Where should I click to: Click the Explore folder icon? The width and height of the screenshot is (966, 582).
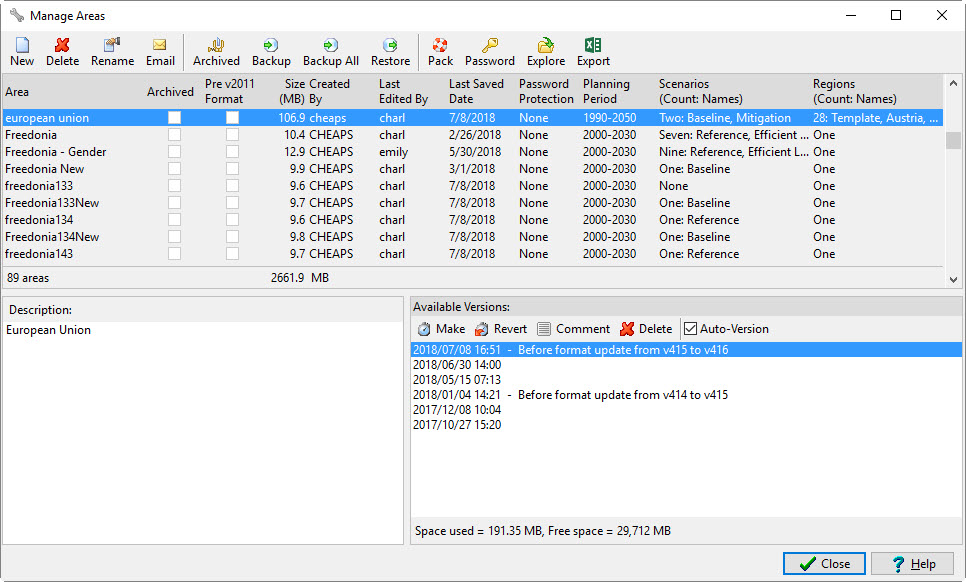(546, 45)
